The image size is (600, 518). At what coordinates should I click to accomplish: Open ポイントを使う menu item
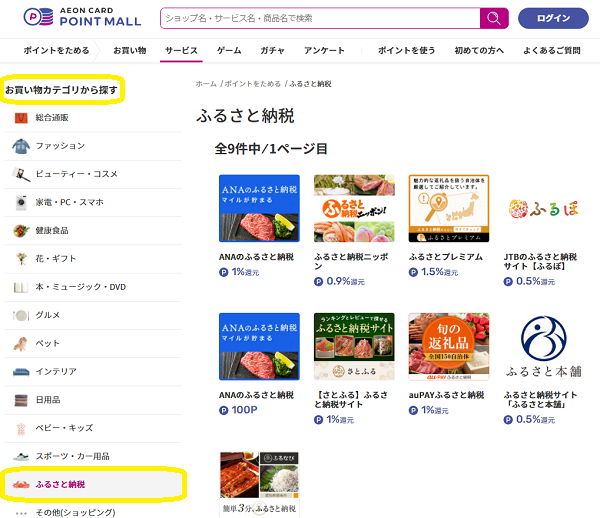(x=406, y=50)
